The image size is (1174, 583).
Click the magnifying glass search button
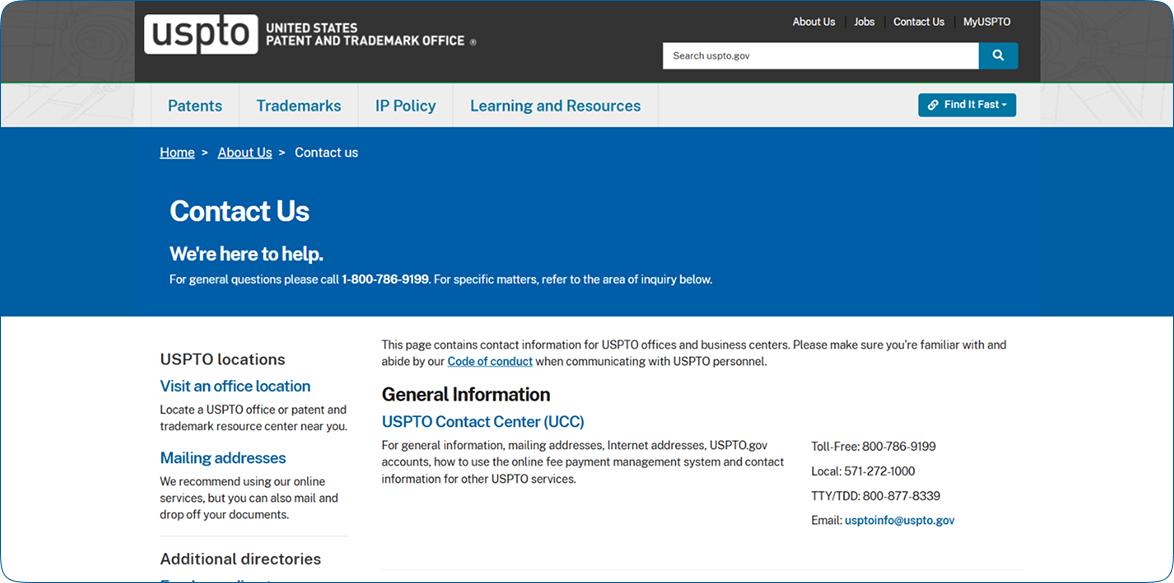(998, 55)
